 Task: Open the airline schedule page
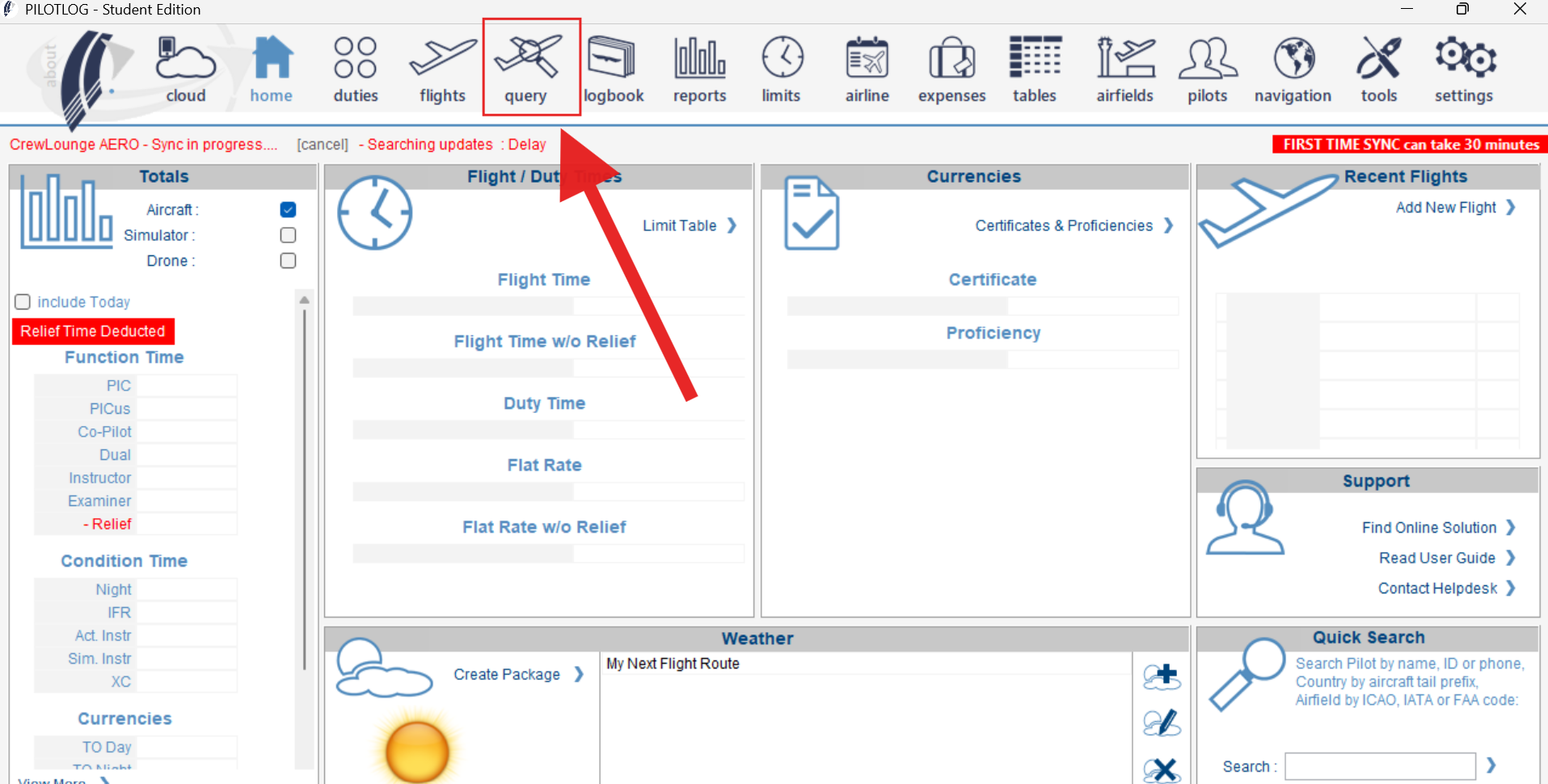point(867,70)
